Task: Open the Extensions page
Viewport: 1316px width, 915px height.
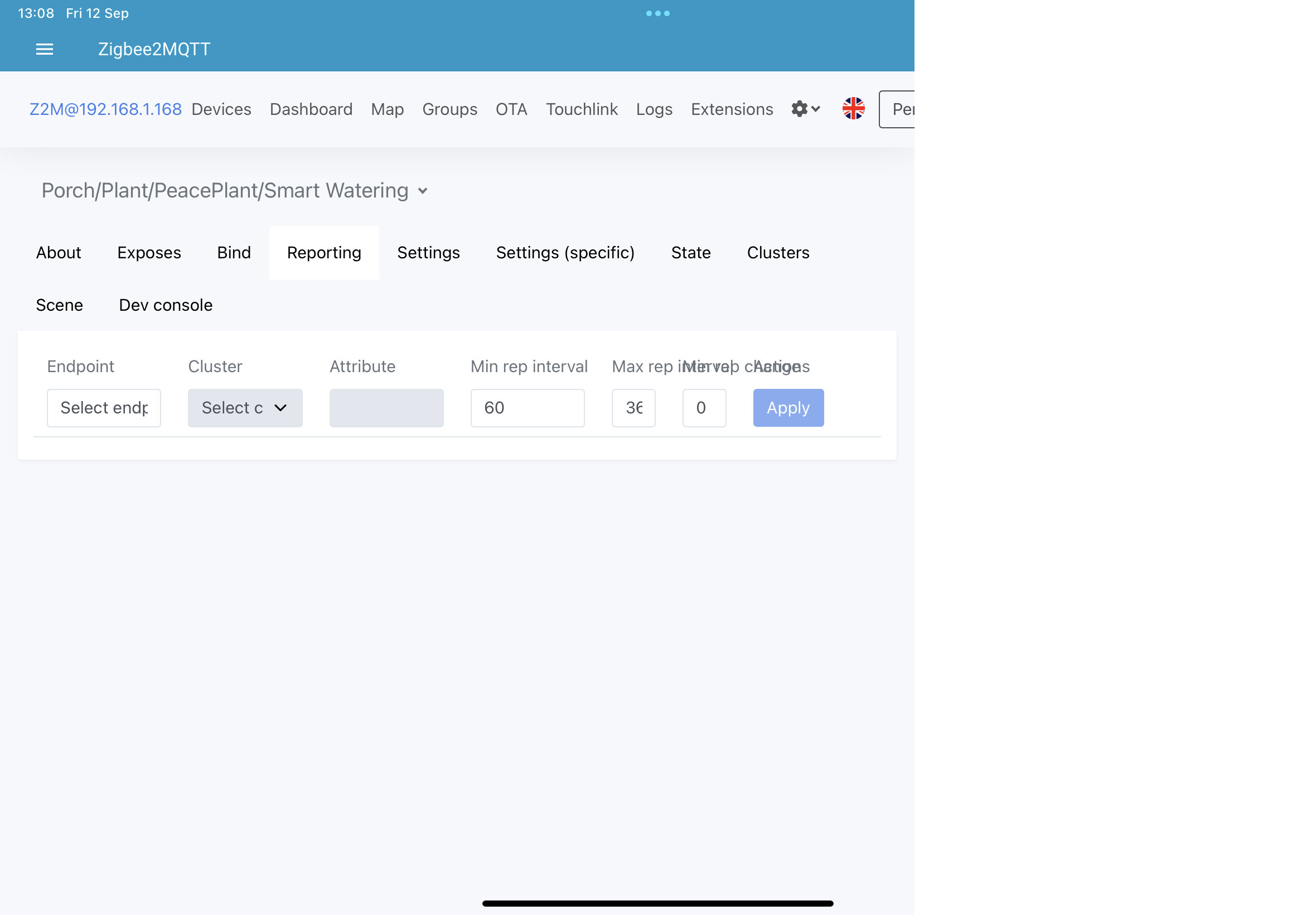Action: click(x=732, y=109)
